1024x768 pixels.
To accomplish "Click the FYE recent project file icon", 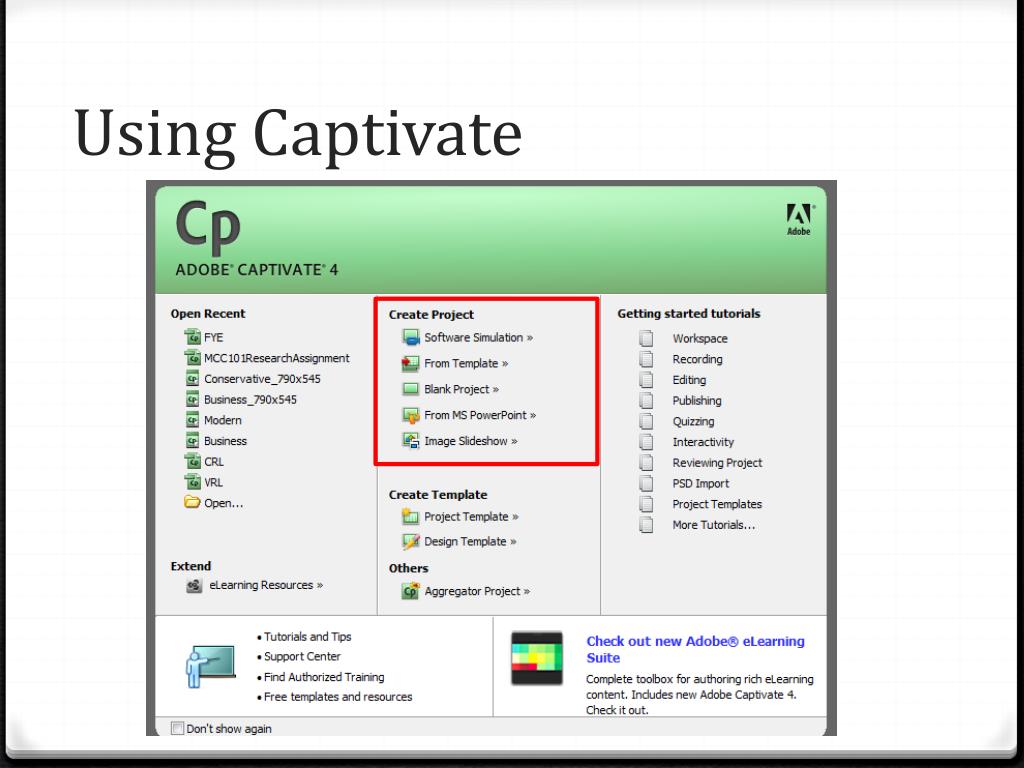I will (x=193, y=337).
